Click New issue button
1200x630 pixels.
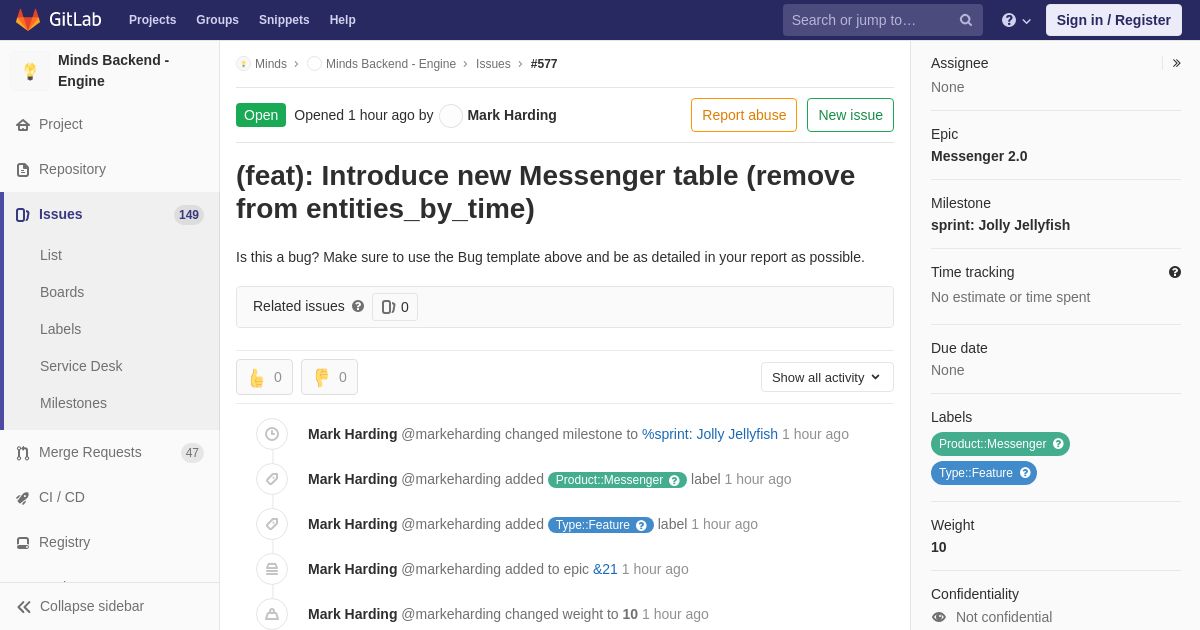click(850, 115)
